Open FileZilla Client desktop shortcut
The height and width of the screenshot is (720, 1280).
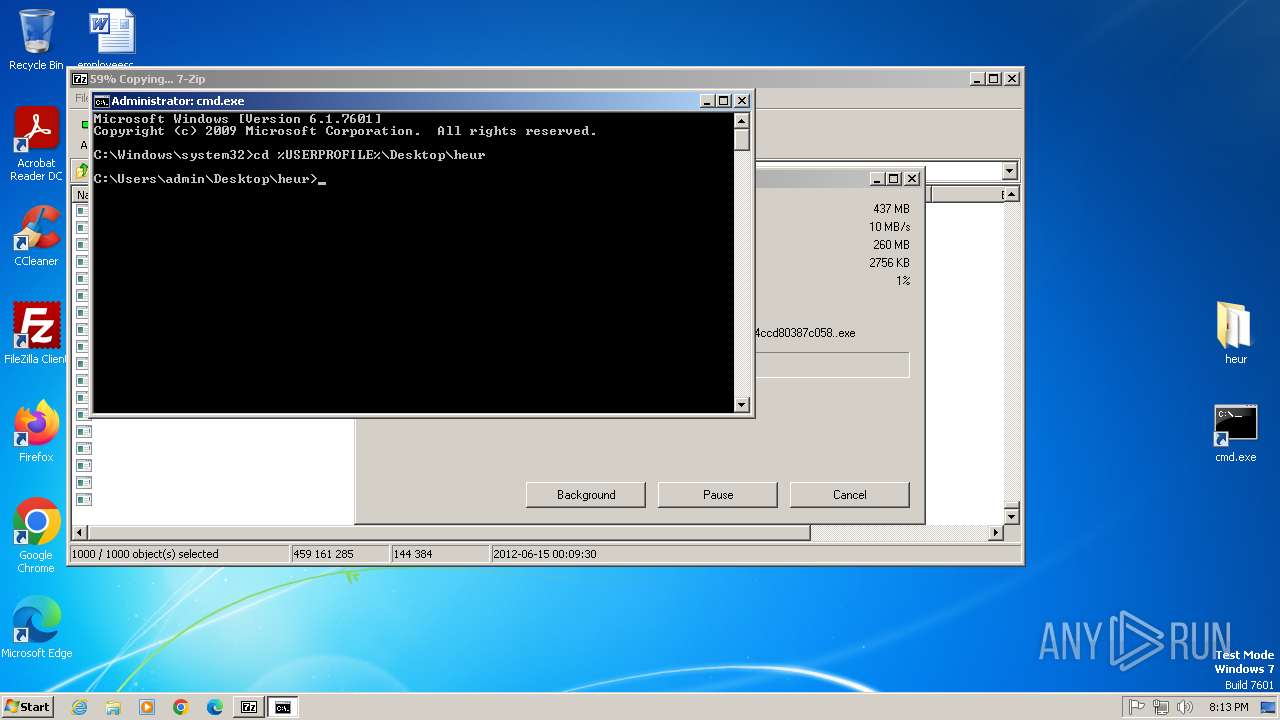click(36, 334)
